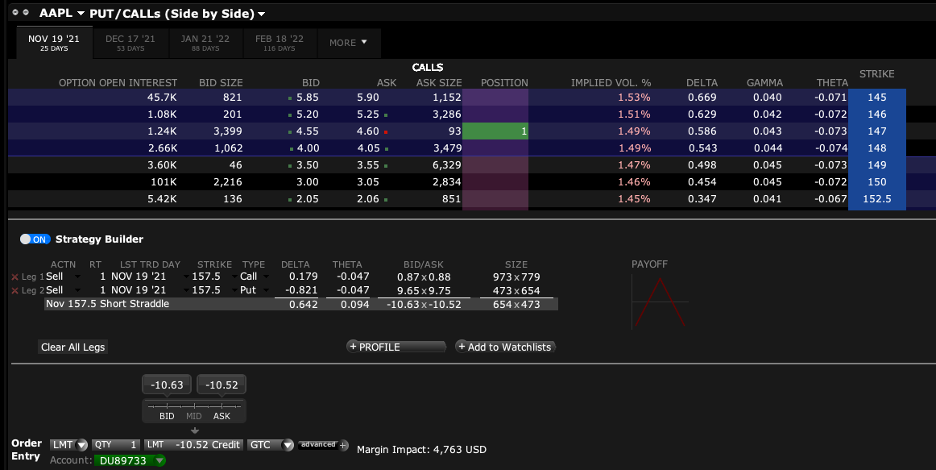Viewport: 936px width, 470px height.
Task: Click the IMPLIED VOL. % column header
Action: click(x=611, y=82)
